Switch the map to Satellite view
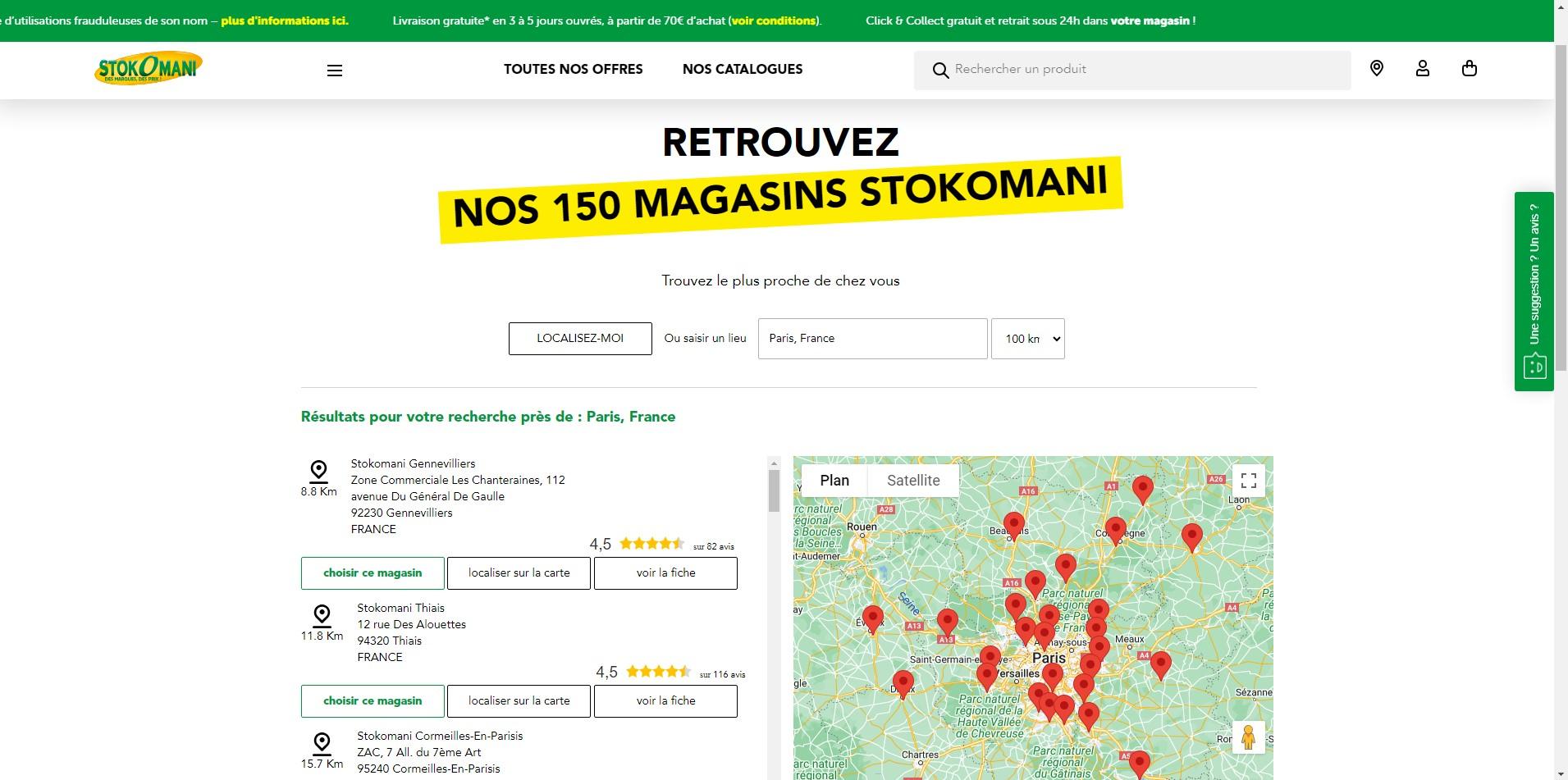The height and width of the screenshot is (780, 1568). (913, 481)
